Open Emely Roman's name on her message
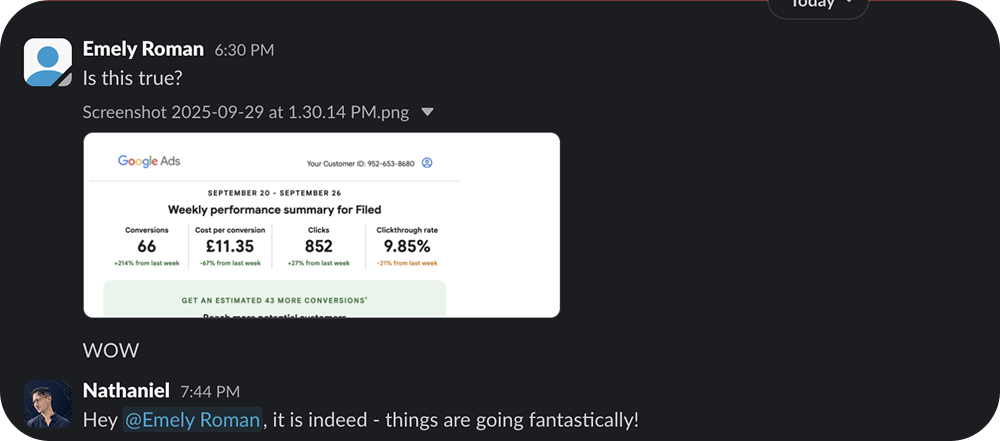This screenshot has width=1000, height=441. (x=143, y=49)
